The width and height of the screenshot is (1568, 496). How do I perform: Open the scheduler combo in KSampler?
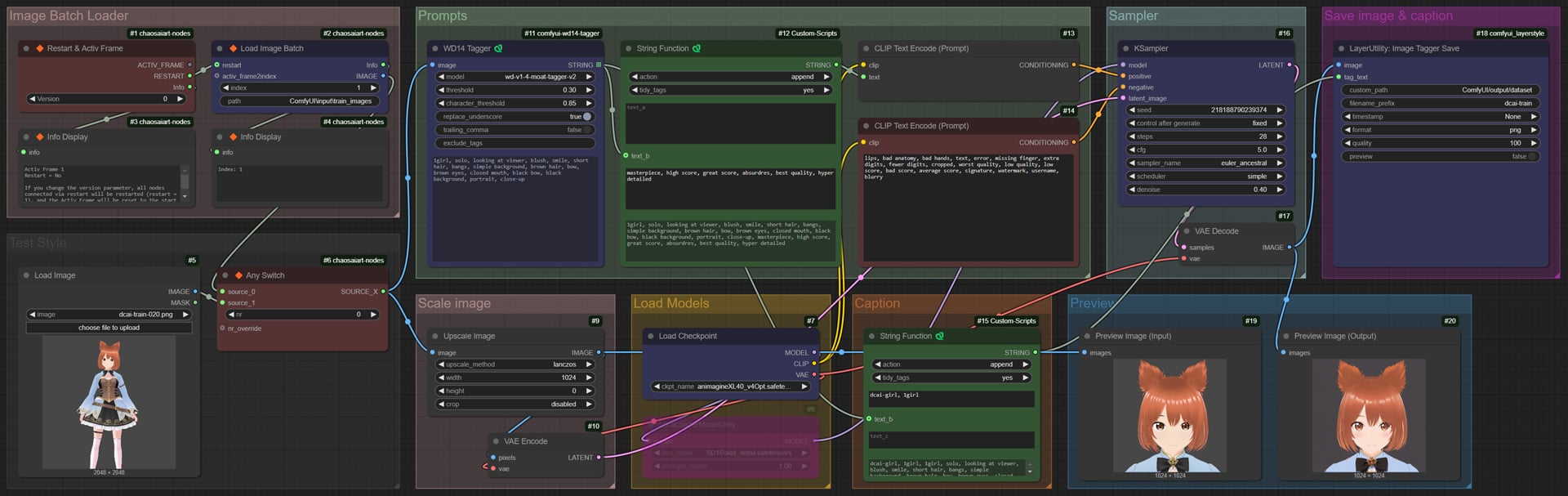tap(1206, 176)
